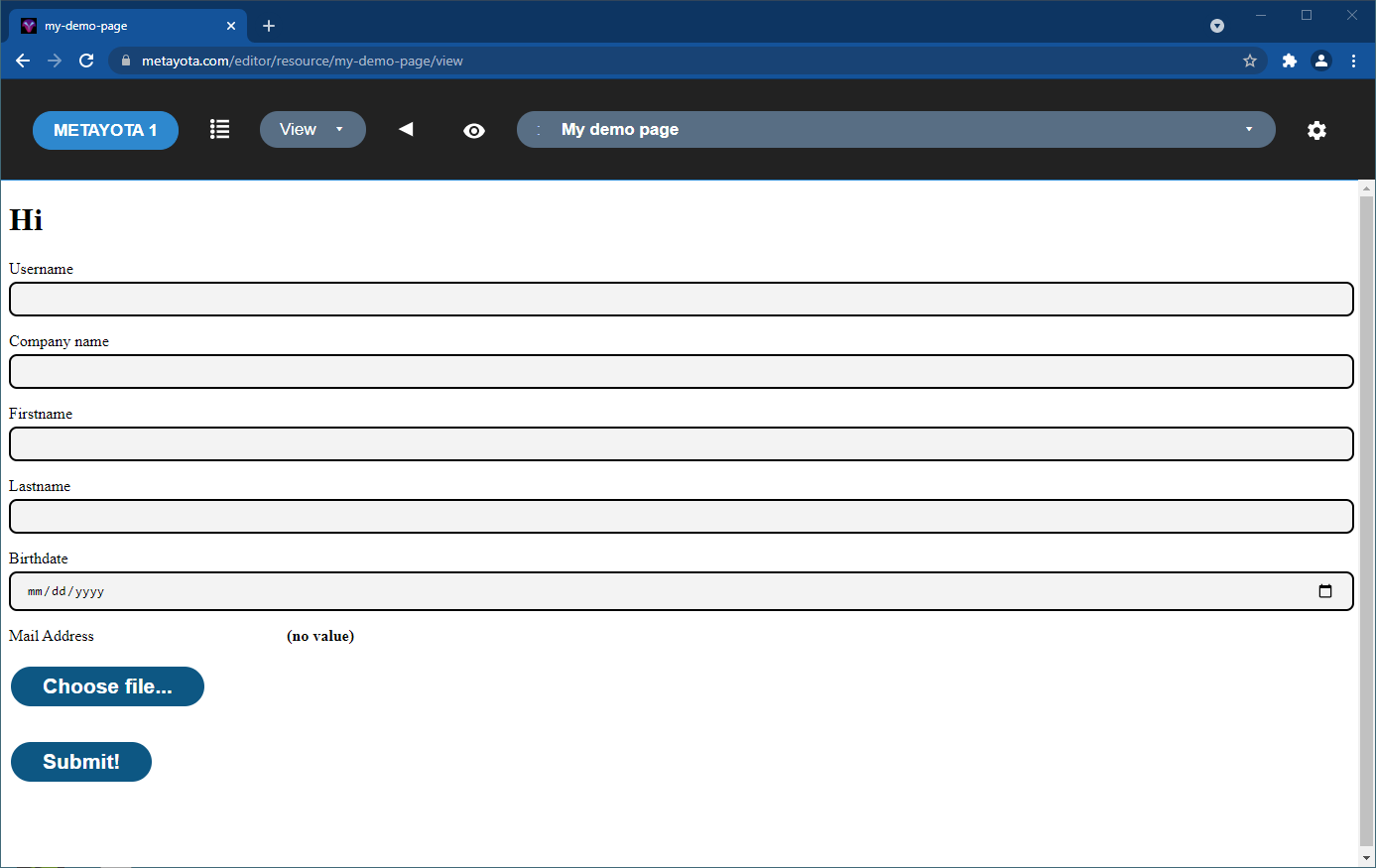The height and width of the screenshot is (868, 1376).
Task: Focus the Username input field
Action: (682, 299)
